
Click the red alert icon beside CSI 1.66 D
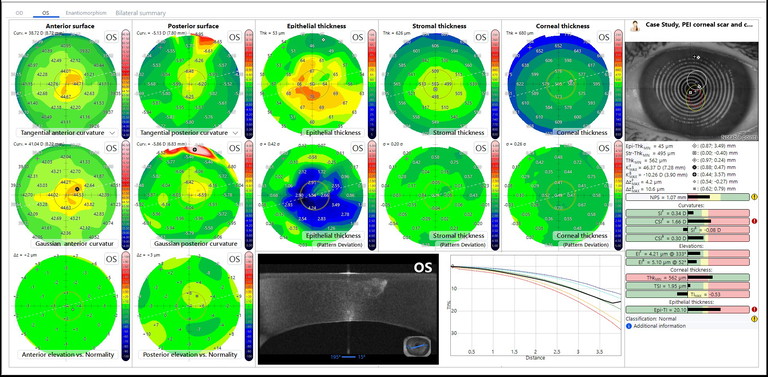pos(755,221)
